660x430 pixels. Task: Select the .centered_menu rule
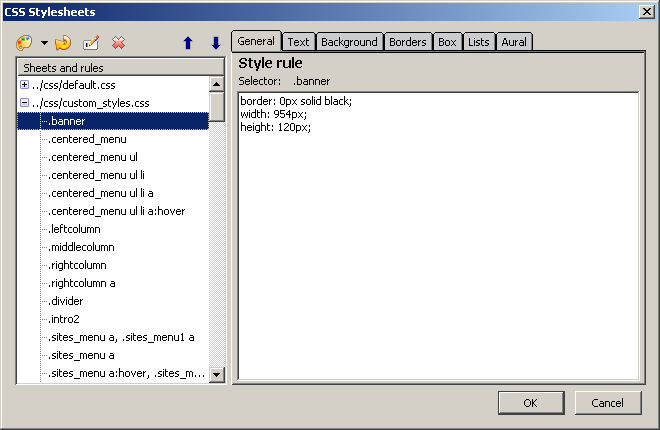click(87, 139)
